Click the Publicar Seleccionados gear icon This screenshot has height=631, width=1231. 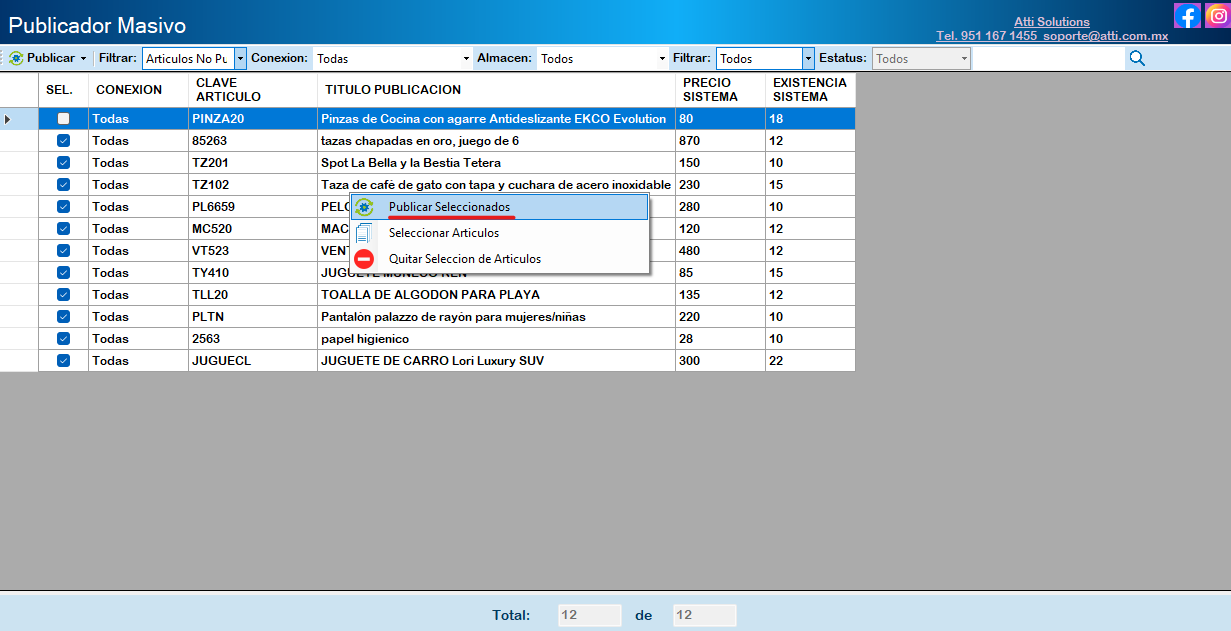click(x=364, y=207)
